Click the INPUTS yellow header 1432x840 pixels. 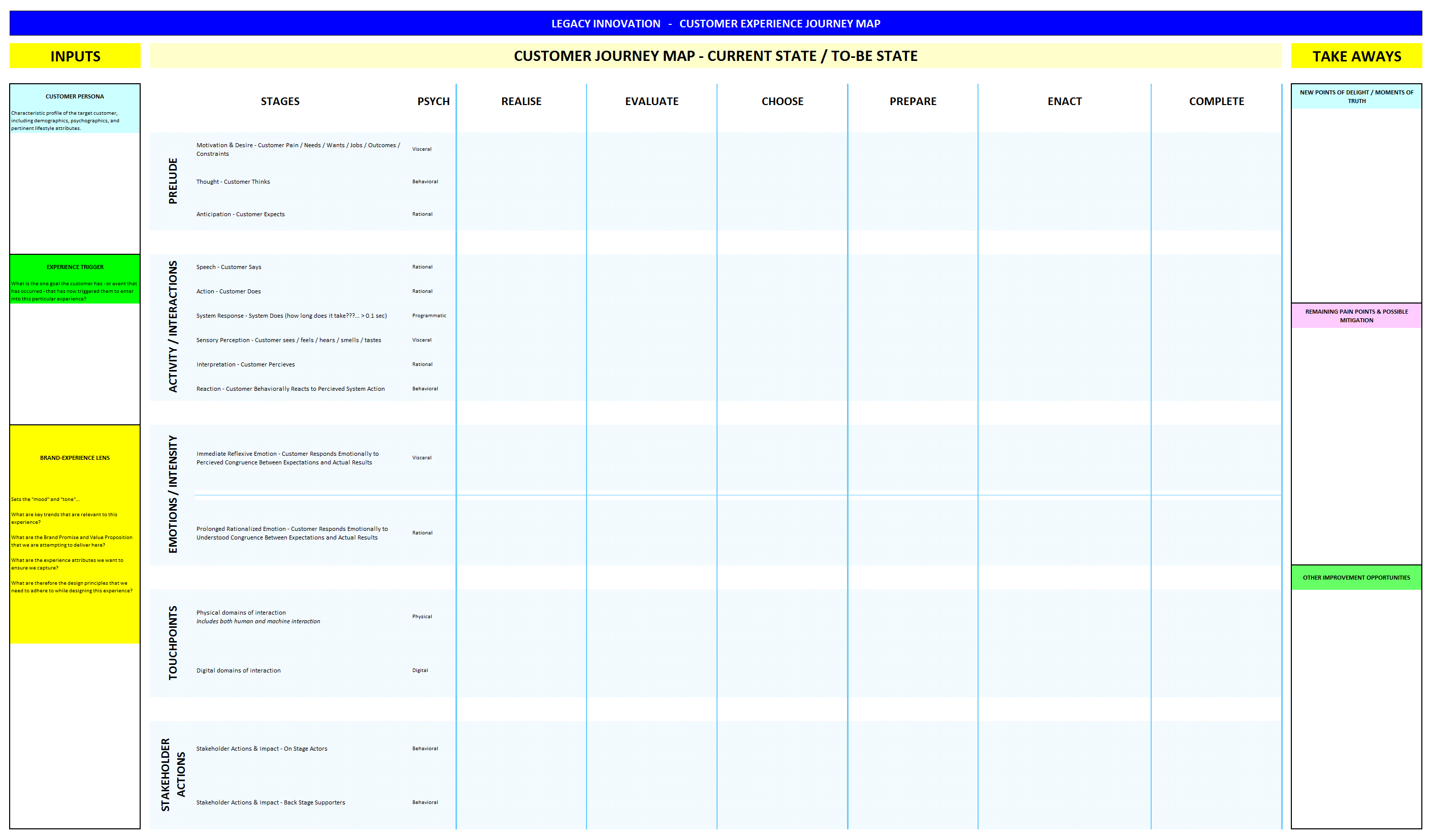pos(75,56)
